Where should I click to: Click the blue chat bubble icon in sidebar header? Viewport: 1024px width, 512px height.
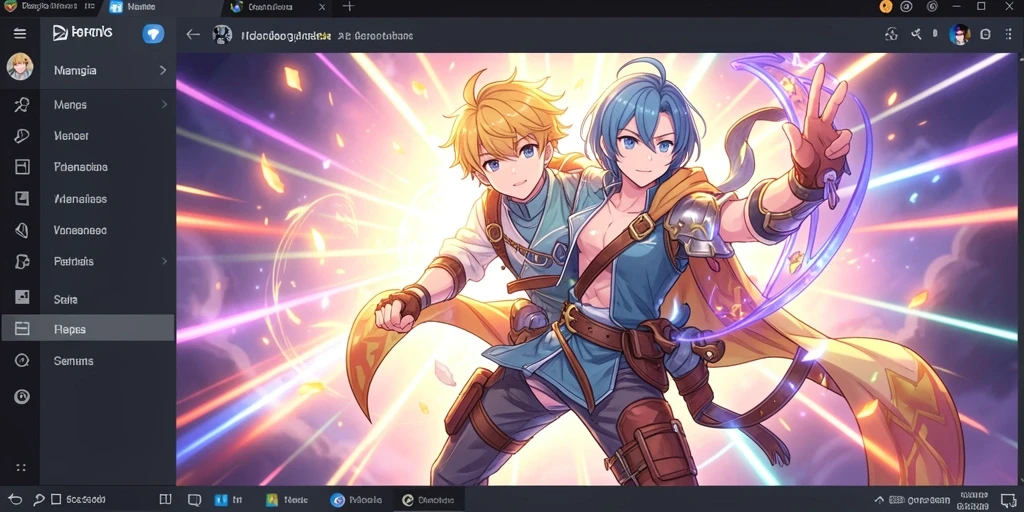(x=153, y=34)
